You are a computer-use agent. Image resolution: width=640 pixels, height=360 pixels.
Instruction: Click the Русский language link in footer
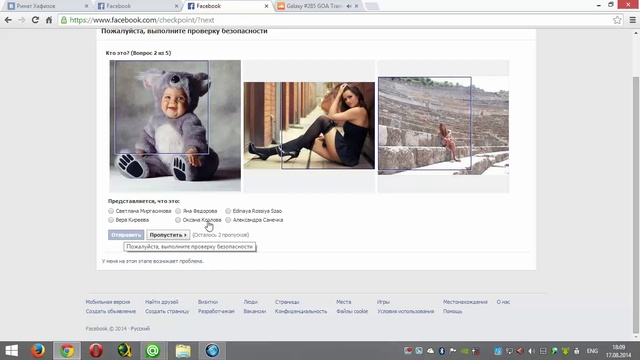click(140, 329)
